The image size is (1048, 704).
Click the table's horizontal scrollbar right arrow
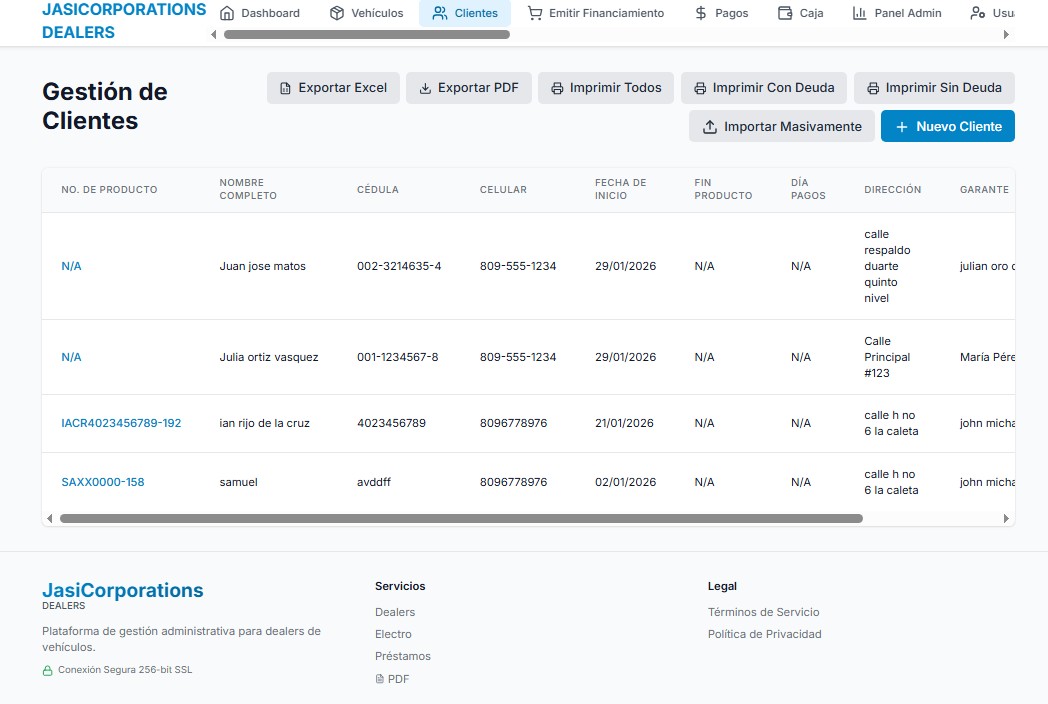pos(1006,519)
